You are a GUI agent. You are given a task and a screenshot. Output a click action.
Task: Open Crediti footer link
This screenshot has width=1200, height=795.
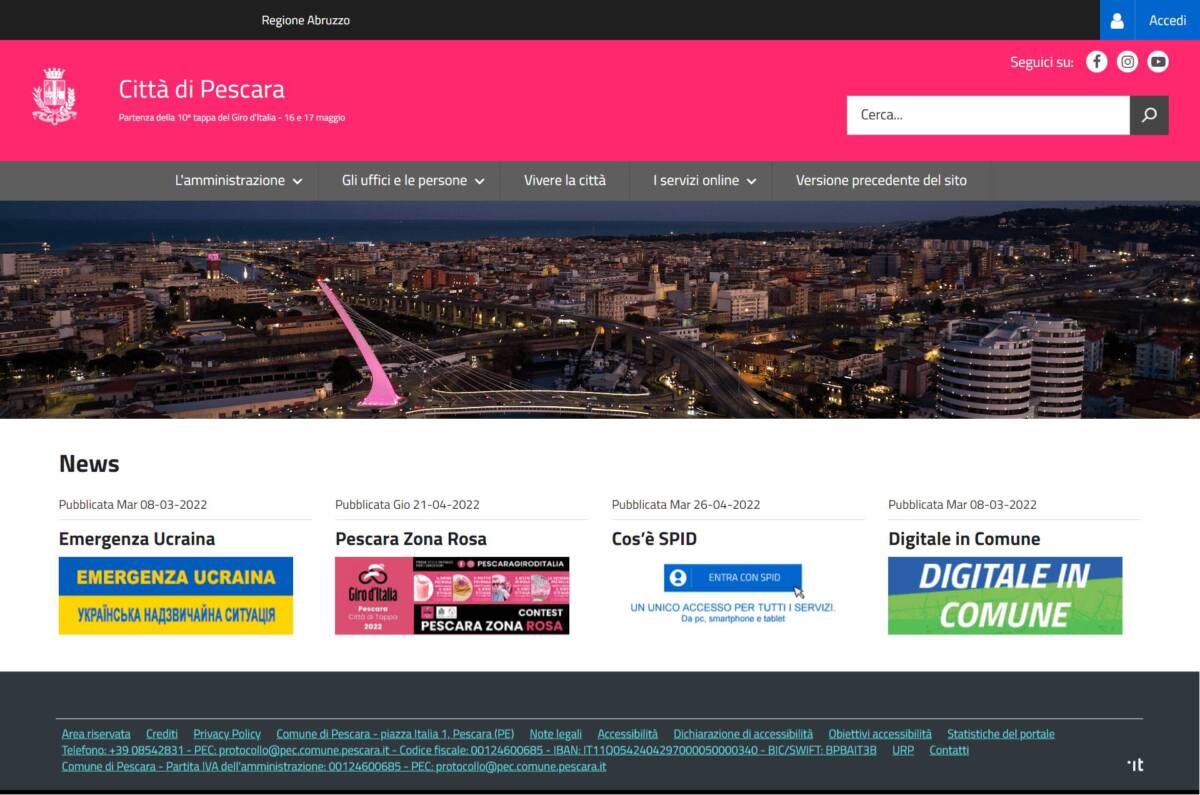coord(162,734)
